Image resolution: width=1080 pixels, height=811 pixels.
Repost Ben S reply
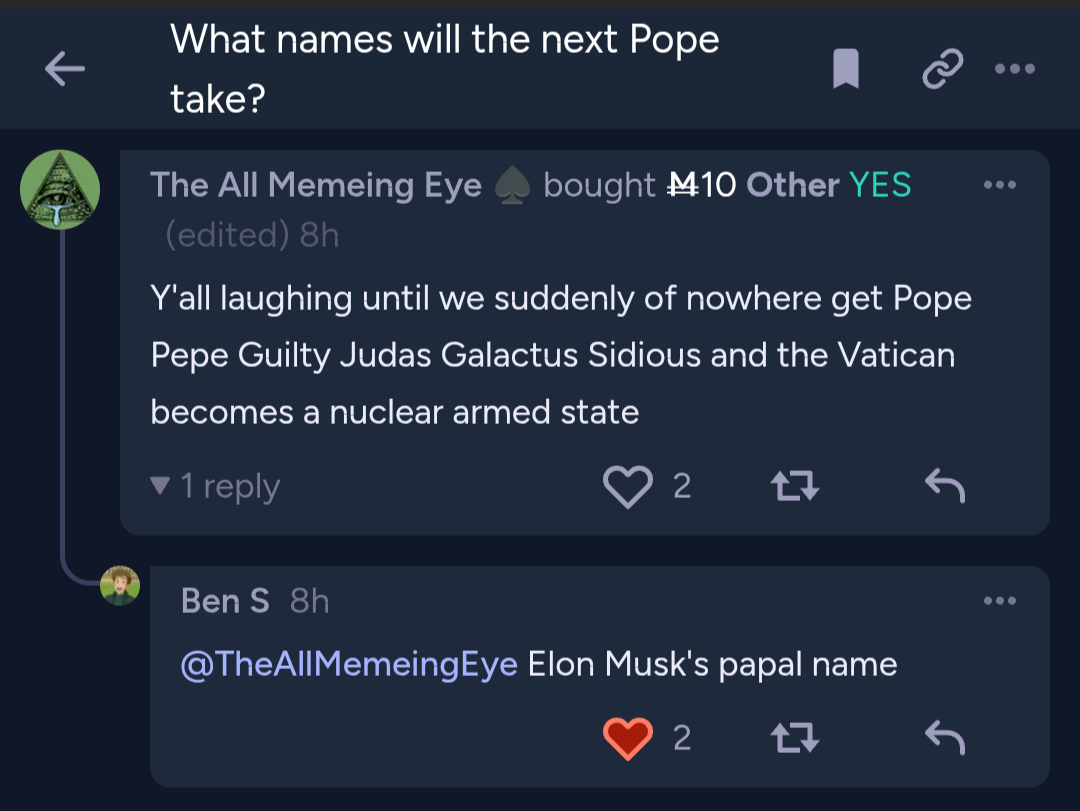tap(794, 738)
